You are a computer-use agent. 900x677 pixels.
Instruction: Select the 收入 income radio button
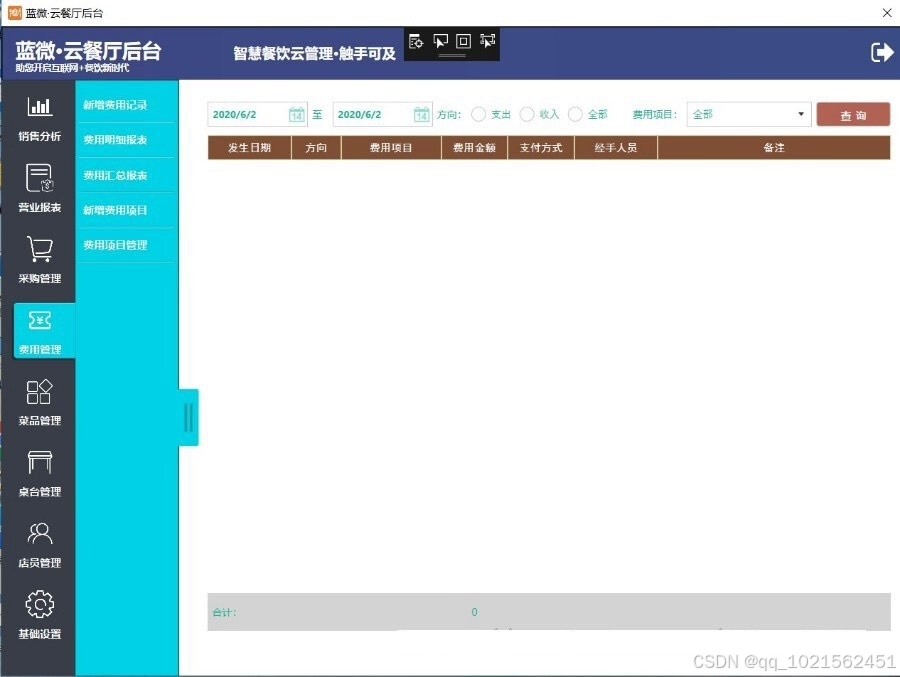click(527, 114)
